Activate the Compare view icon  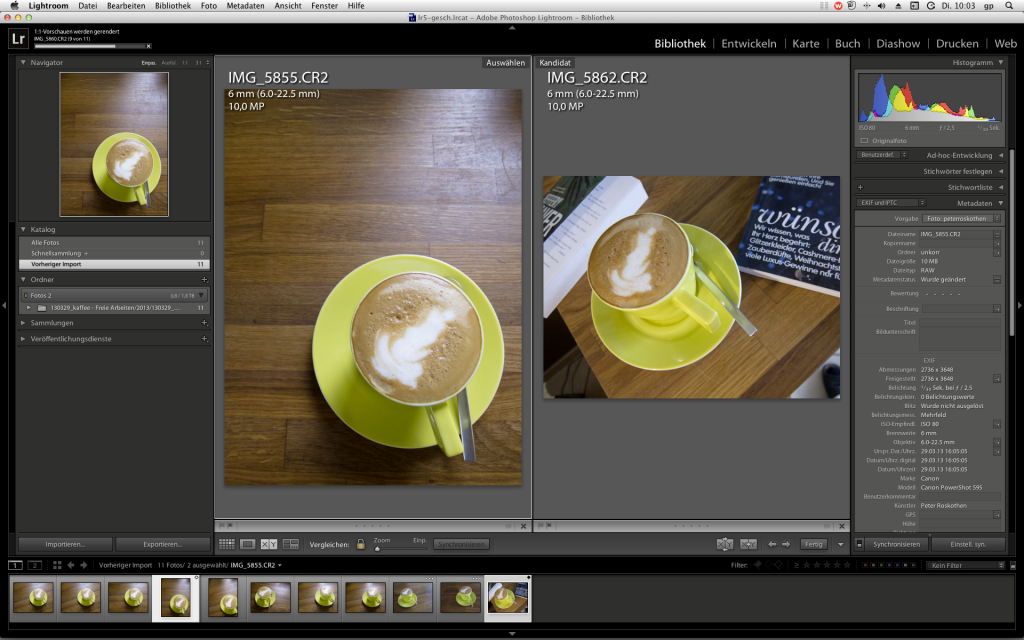pyautogui.click(x=267, y=544)
